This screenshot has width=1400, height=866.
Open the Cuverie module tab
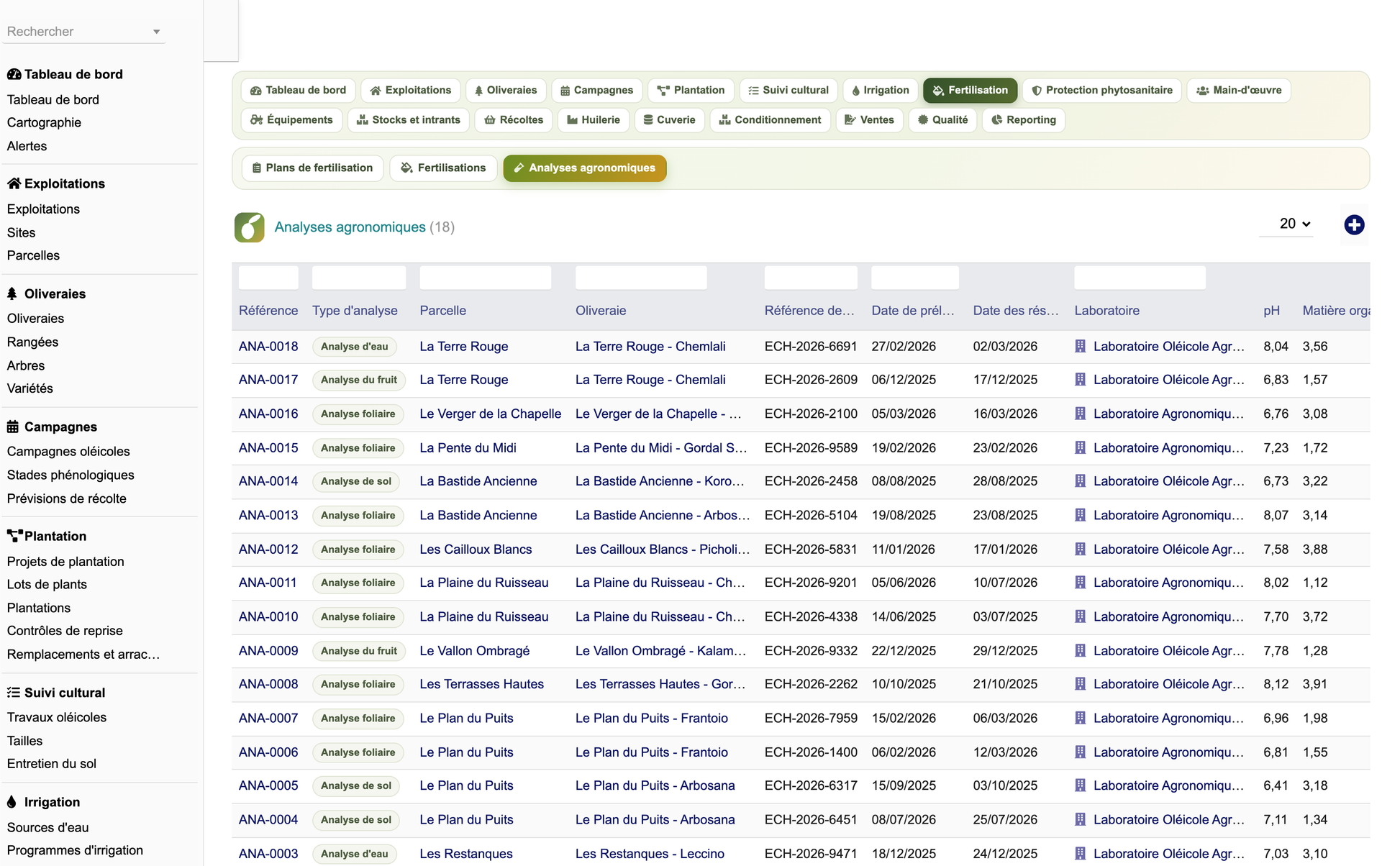point(670,120)
